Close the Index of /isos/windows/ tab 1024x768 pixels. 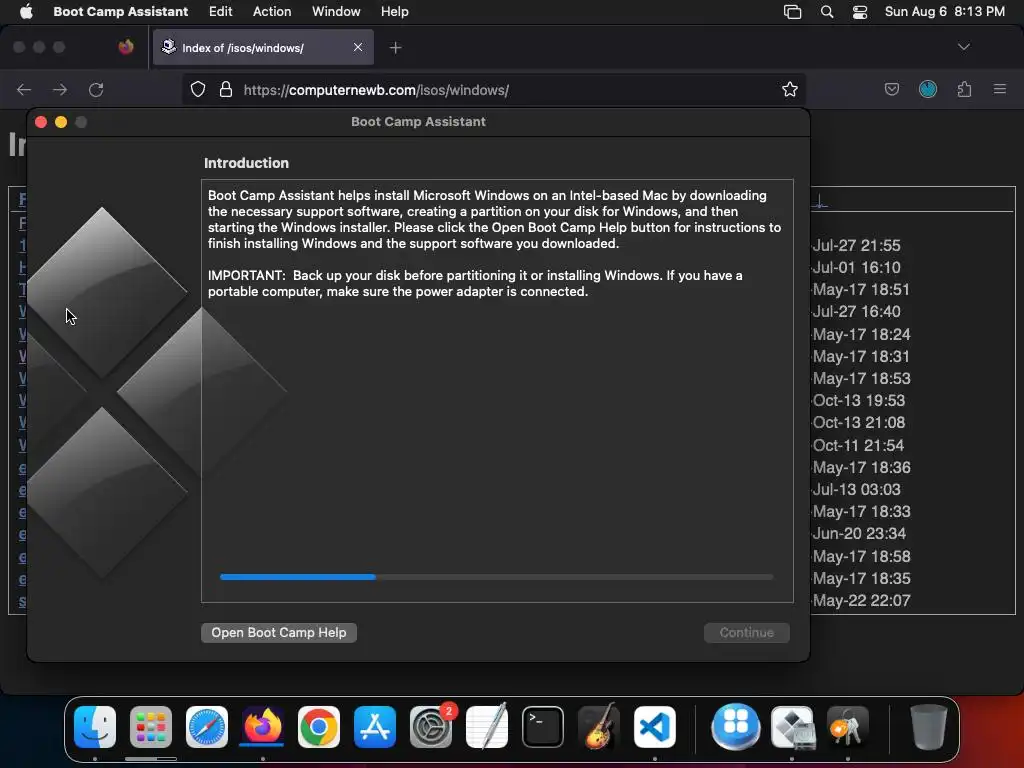358,47
